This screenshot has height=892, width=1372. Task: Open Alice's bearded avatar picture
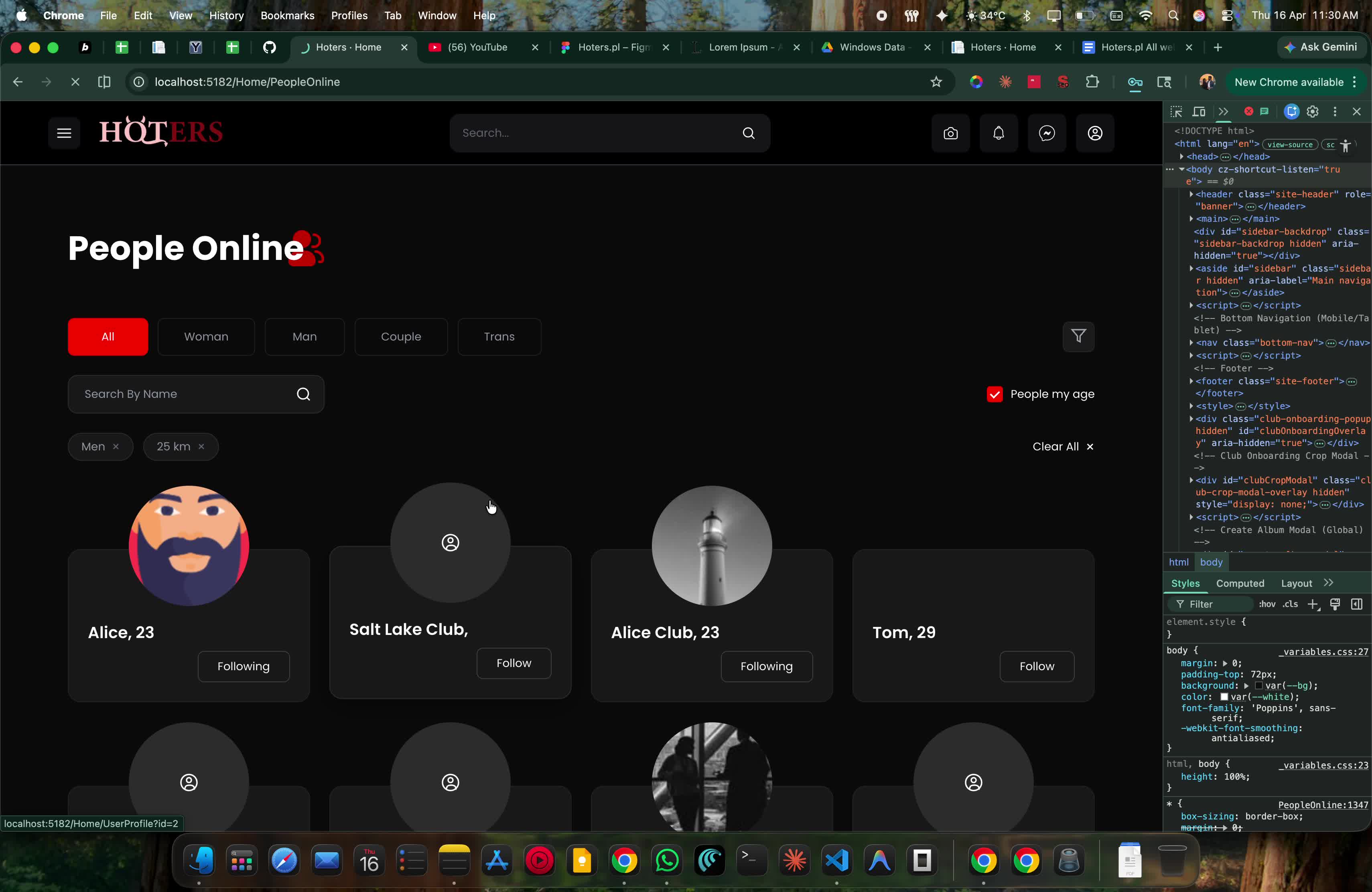click(189, 546)
